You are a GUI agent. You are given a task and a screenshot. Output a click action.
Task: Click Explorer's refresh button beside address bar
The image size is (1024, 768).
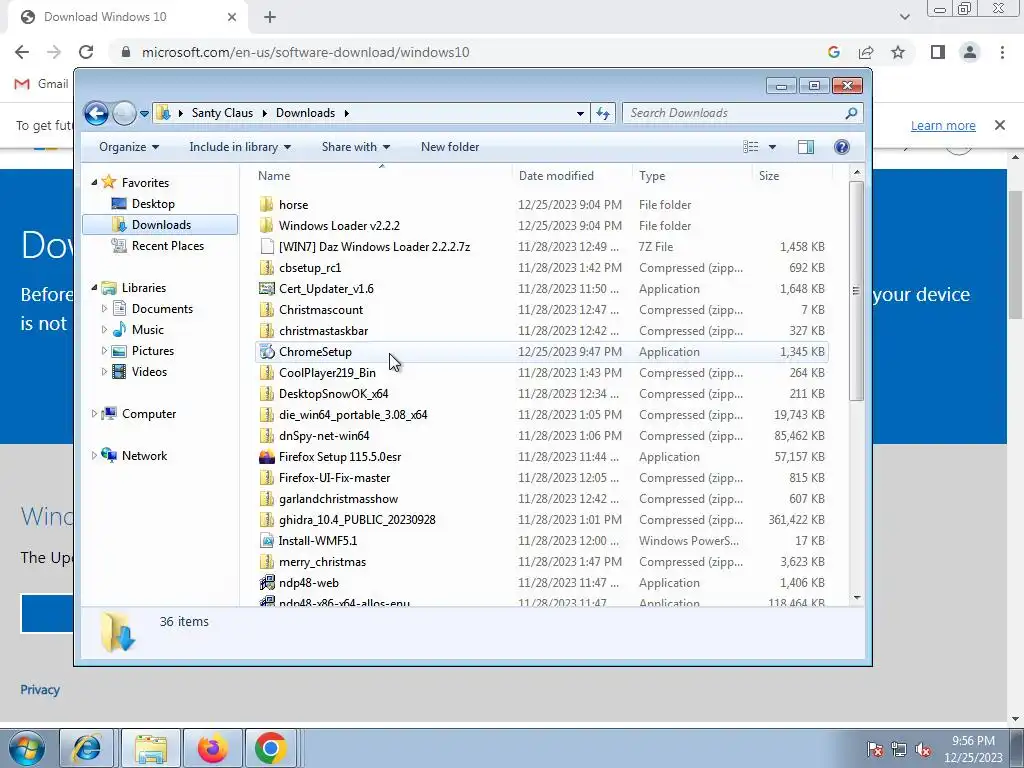click(x=603, y=113)
